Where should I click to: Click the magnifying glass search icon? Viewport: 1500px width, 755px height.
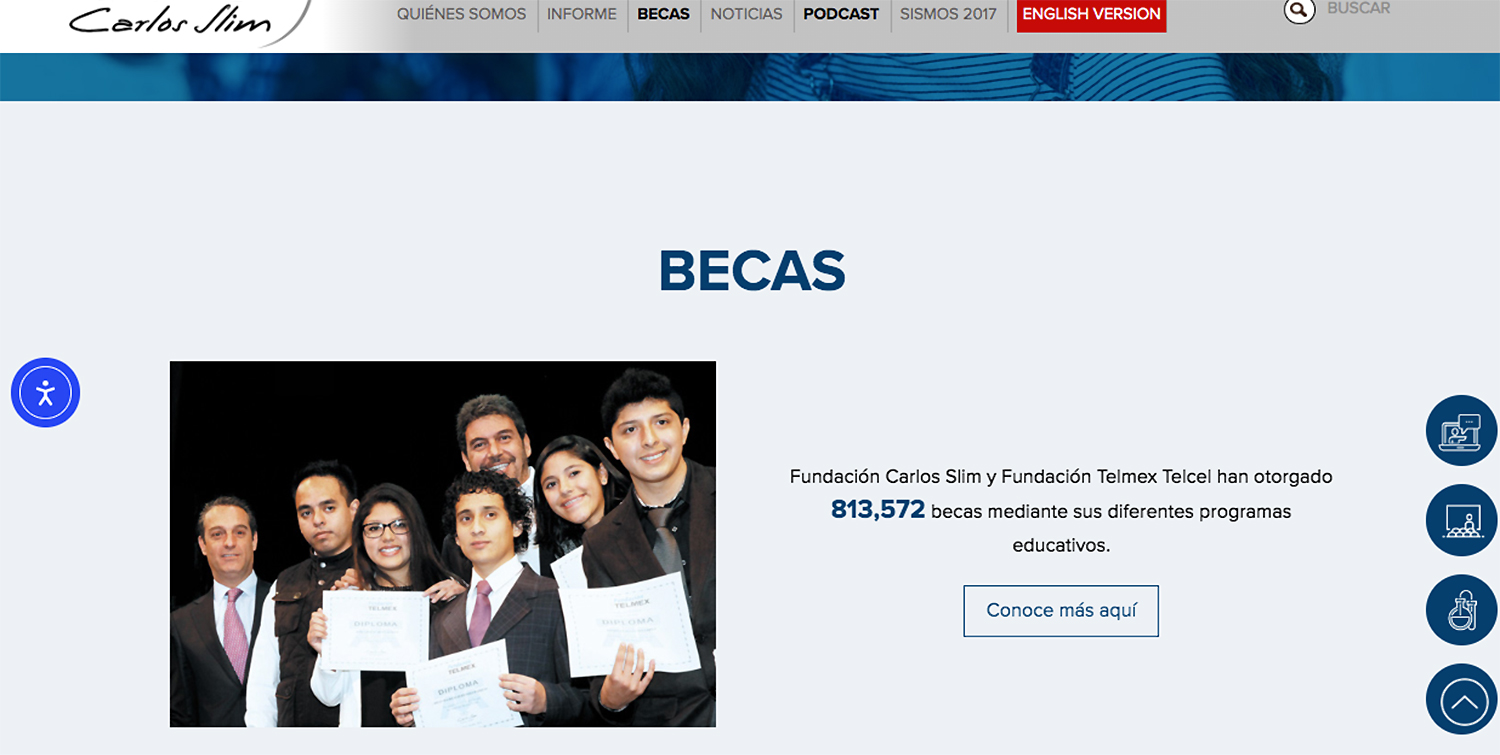click(x=1298, y=10)
